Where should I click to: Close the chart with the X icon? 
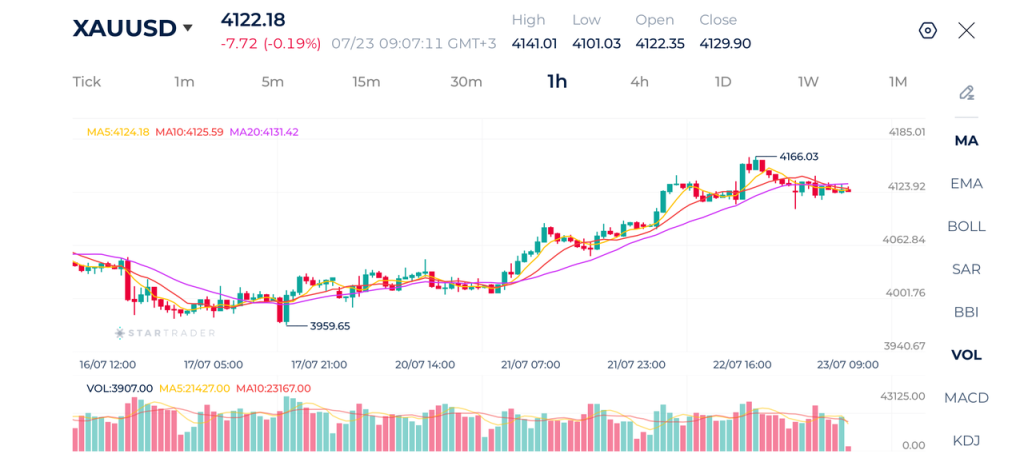tap(967, 31)
